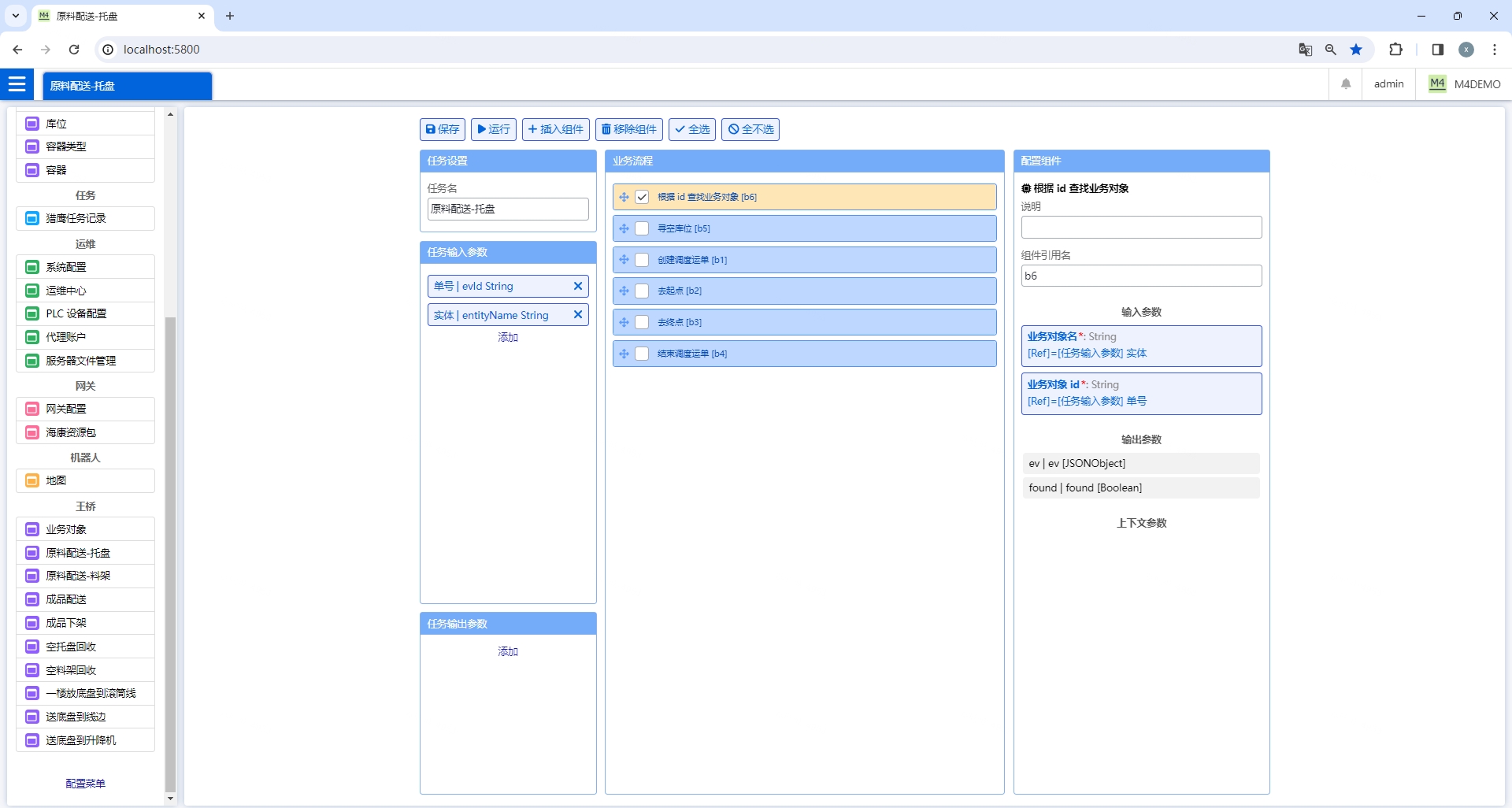
Task: Focus the 组件引用名 input field
Action: (1141, 276)
